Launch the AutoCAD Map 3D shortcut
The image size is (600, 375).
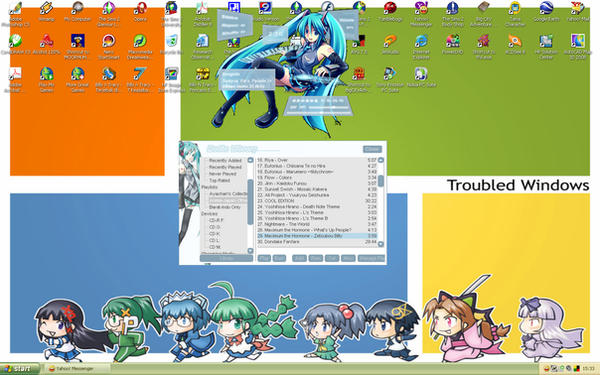click(x=577, y=47)
